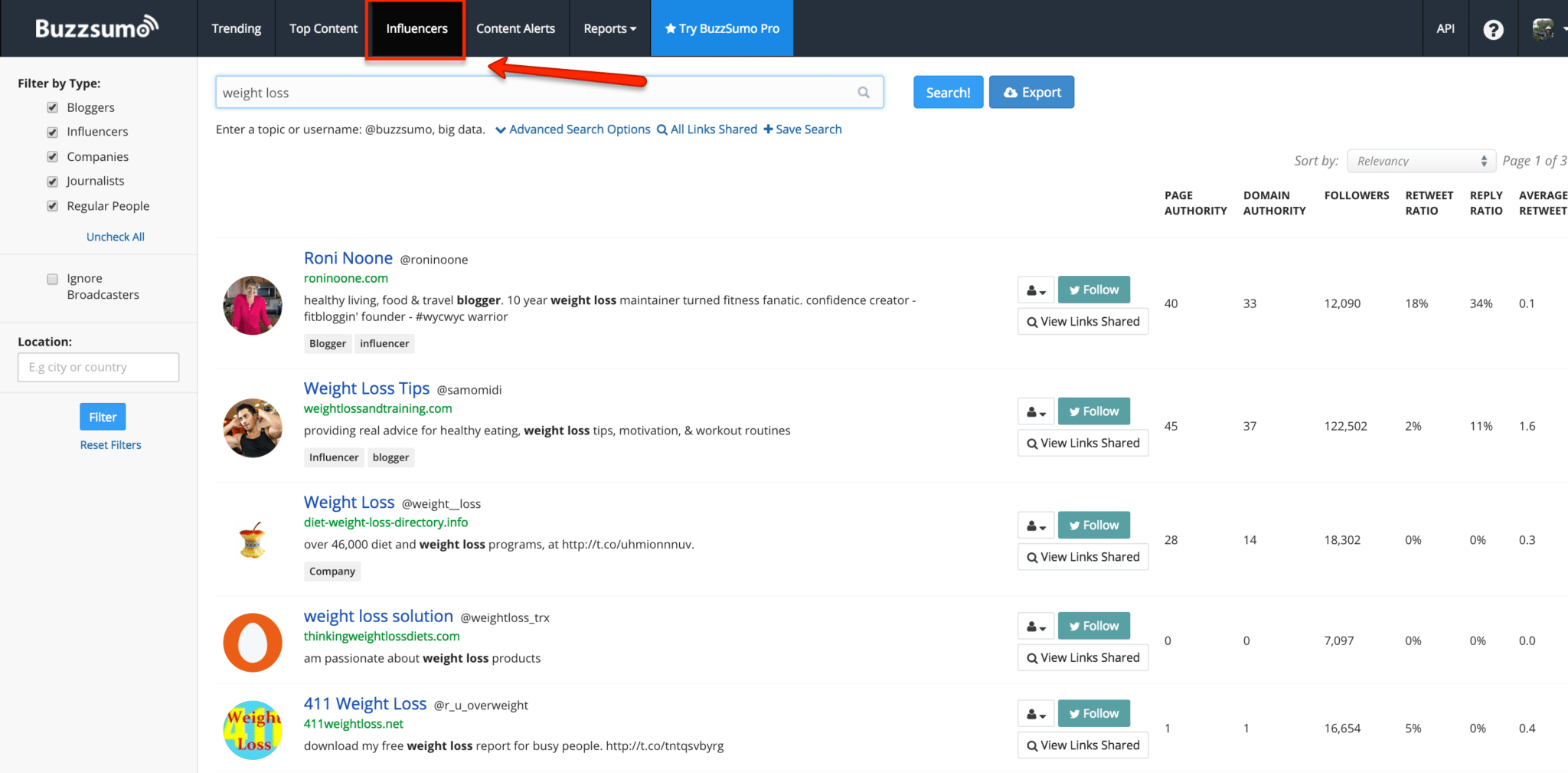Click the Export button
Image resolution: width=1568 pixels, height=773 pixels.
click(x=1031, y=92)
